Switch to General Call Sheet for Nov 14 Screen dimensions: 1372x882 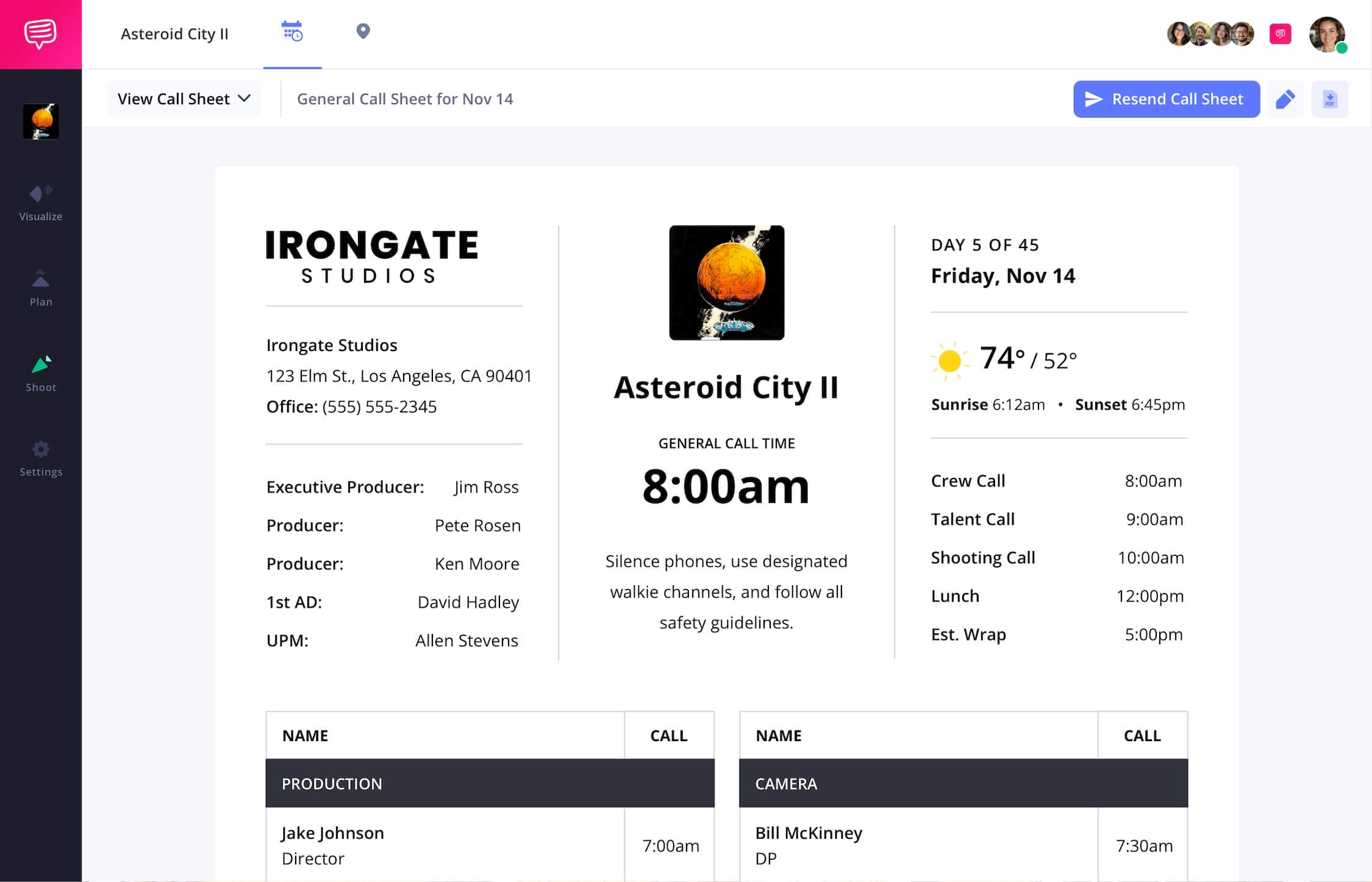coord(404,98)
